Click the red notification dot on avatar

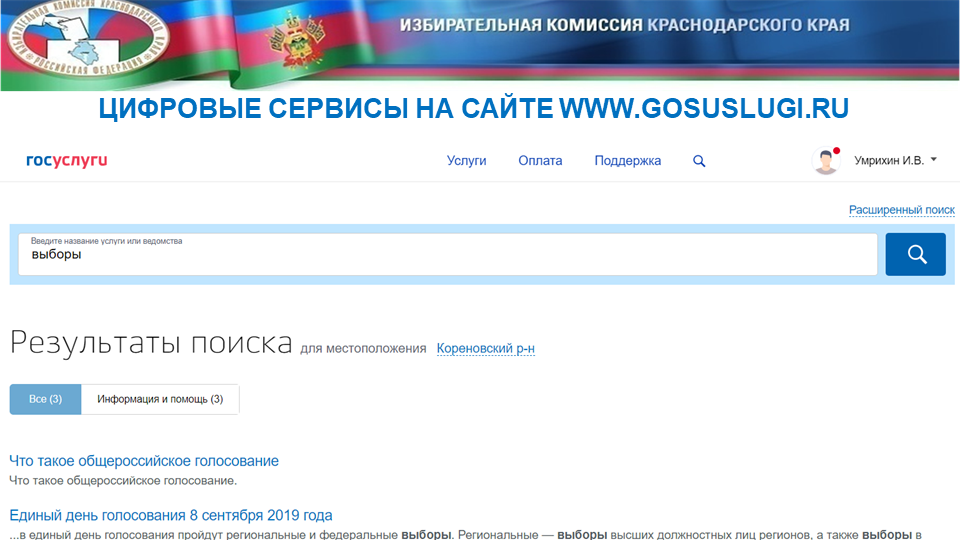point(837,151)
